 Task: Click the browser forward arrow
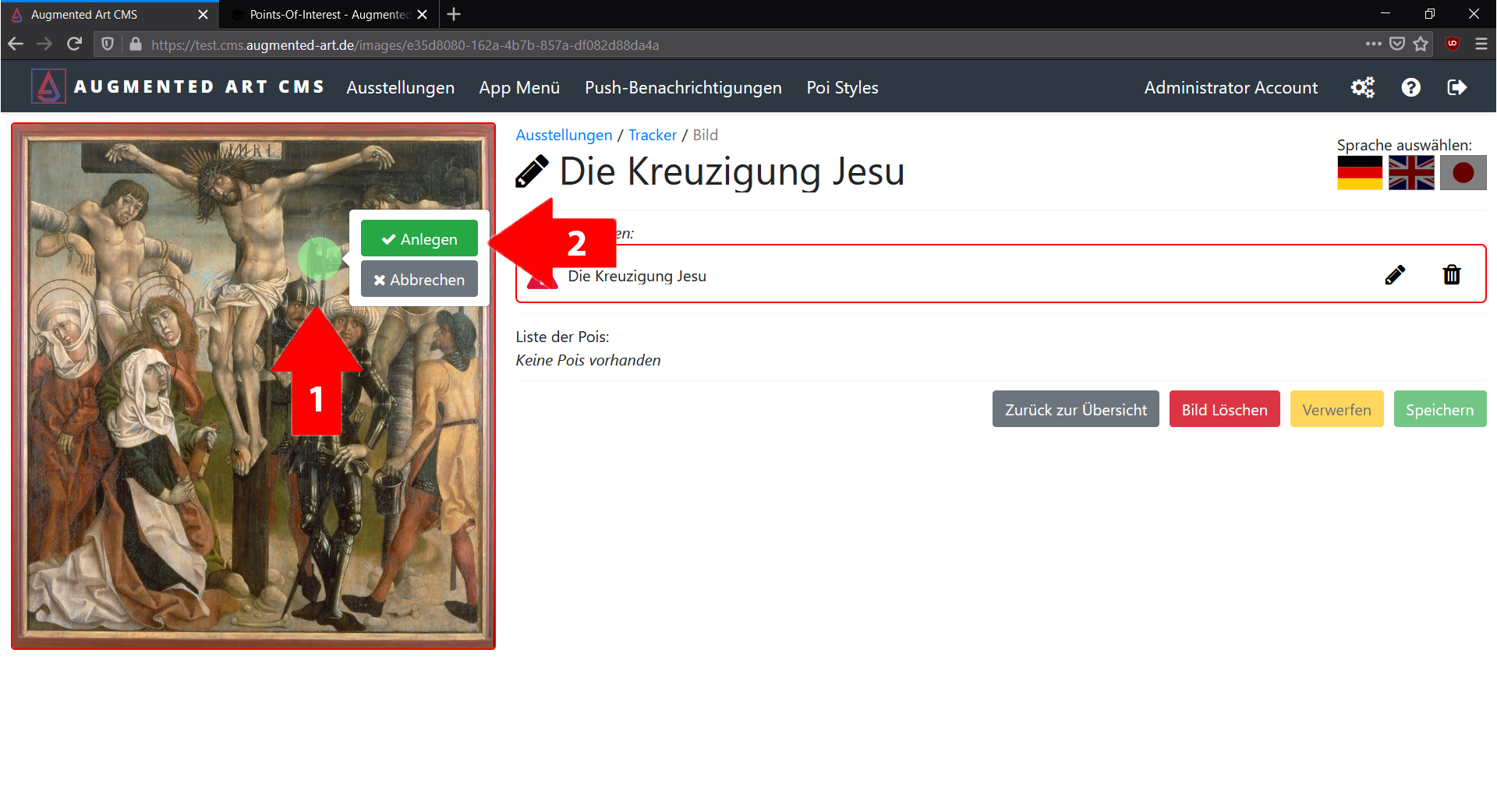coord(44,44)
